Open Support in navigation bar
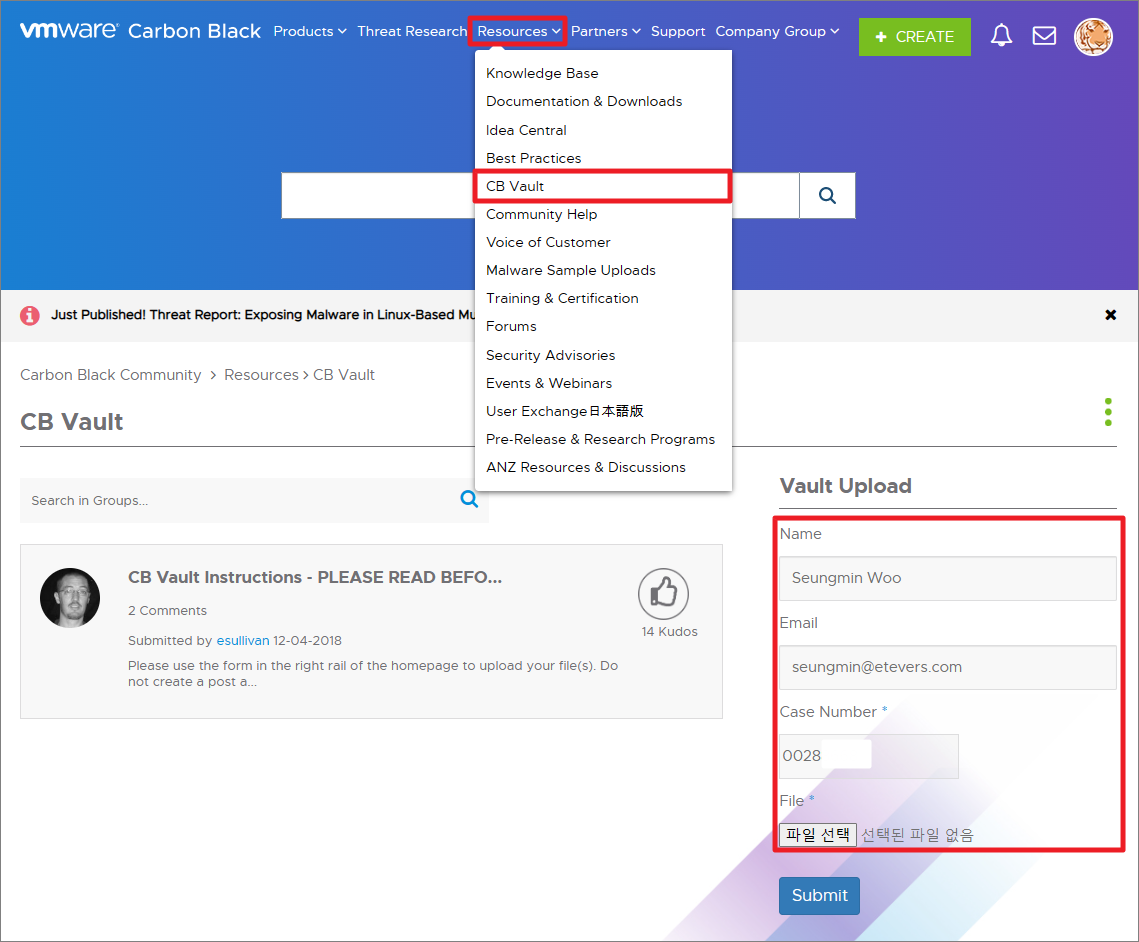 (x=678, y=31)
